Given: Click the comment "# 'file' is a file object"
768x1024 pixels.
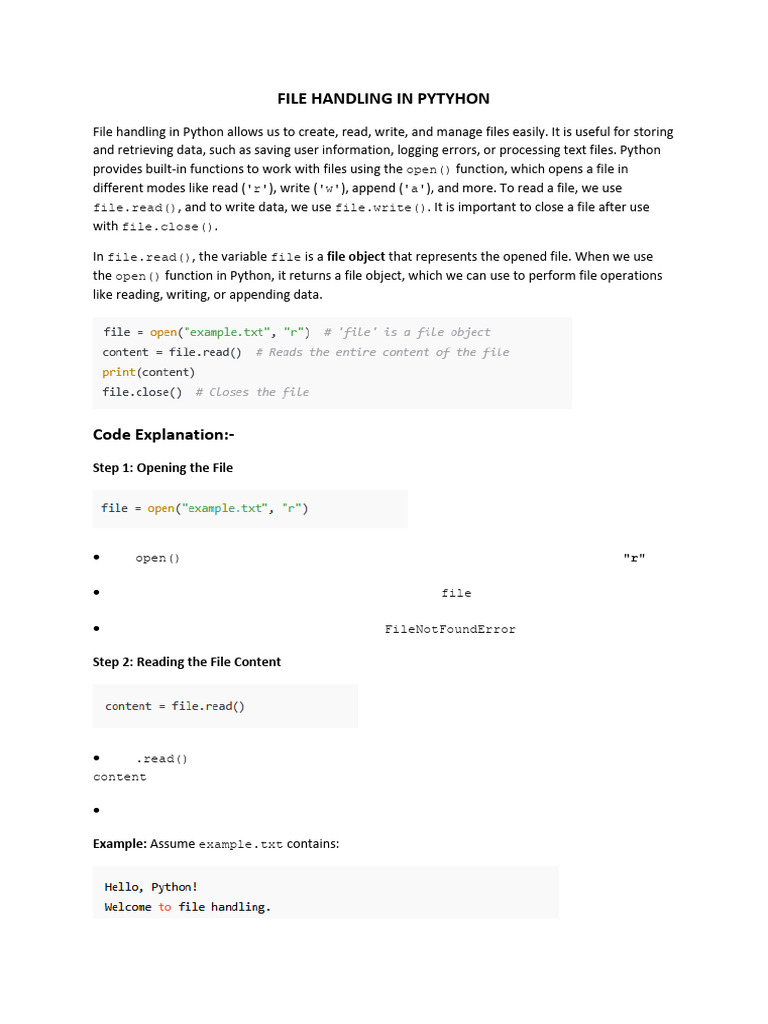Looking at the screenshot, I should tap(407, 332).
